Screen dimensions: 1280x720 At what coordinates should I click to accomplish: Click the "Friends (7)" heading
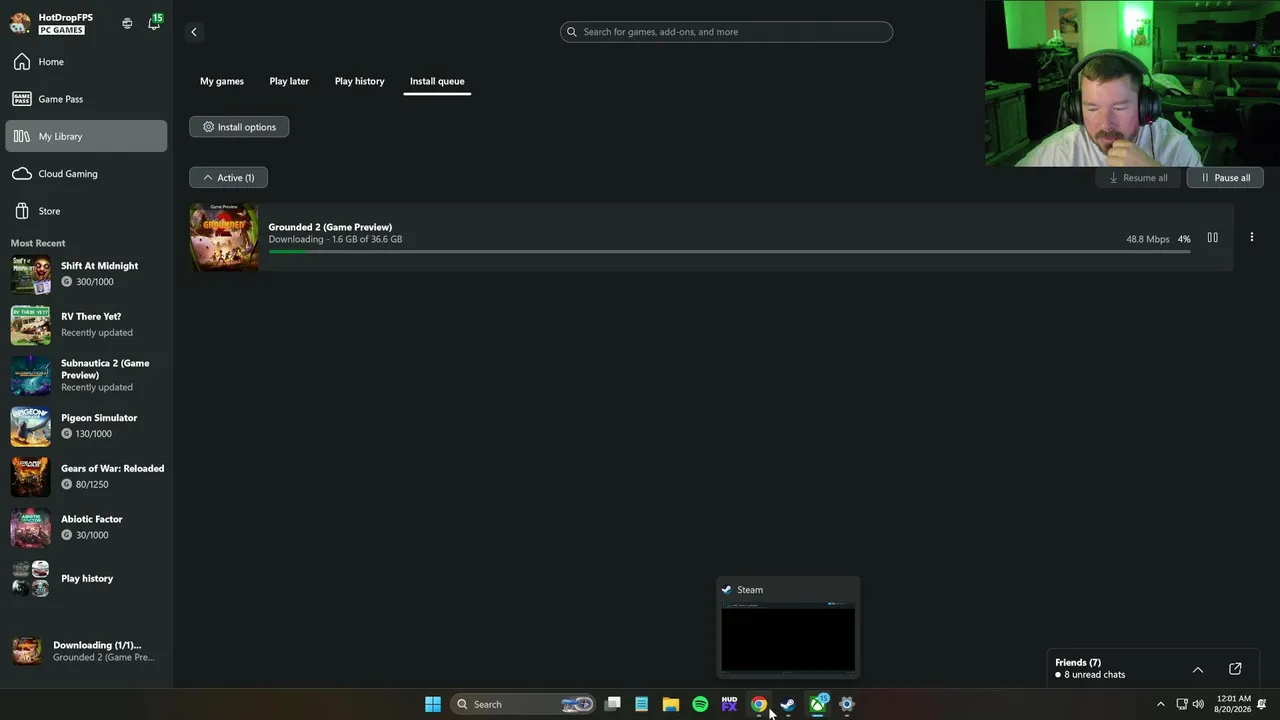(1078, 662)
